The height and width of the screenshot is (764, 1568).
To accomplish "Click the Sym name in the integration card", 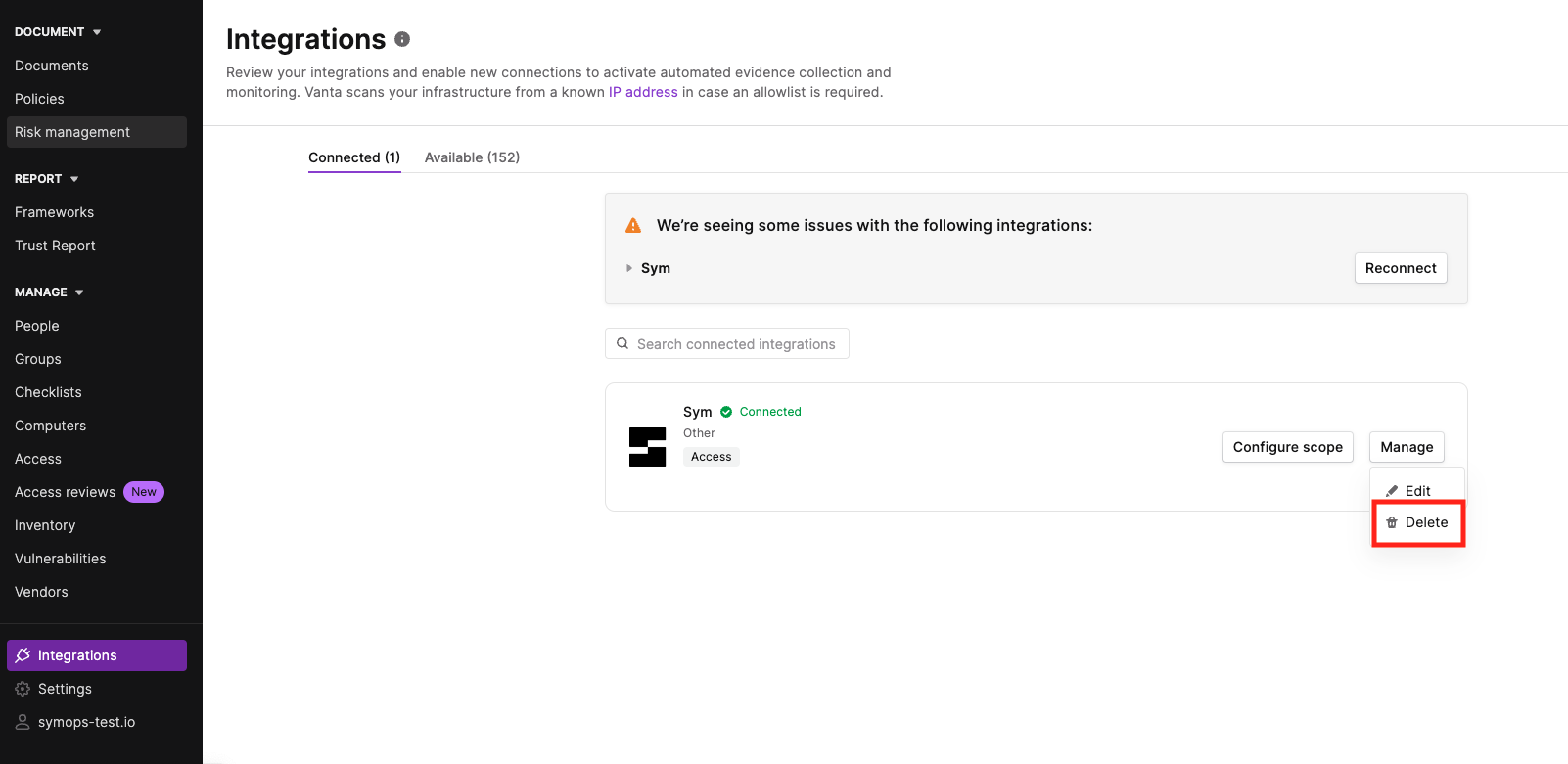I will click(x=698, y=412).
